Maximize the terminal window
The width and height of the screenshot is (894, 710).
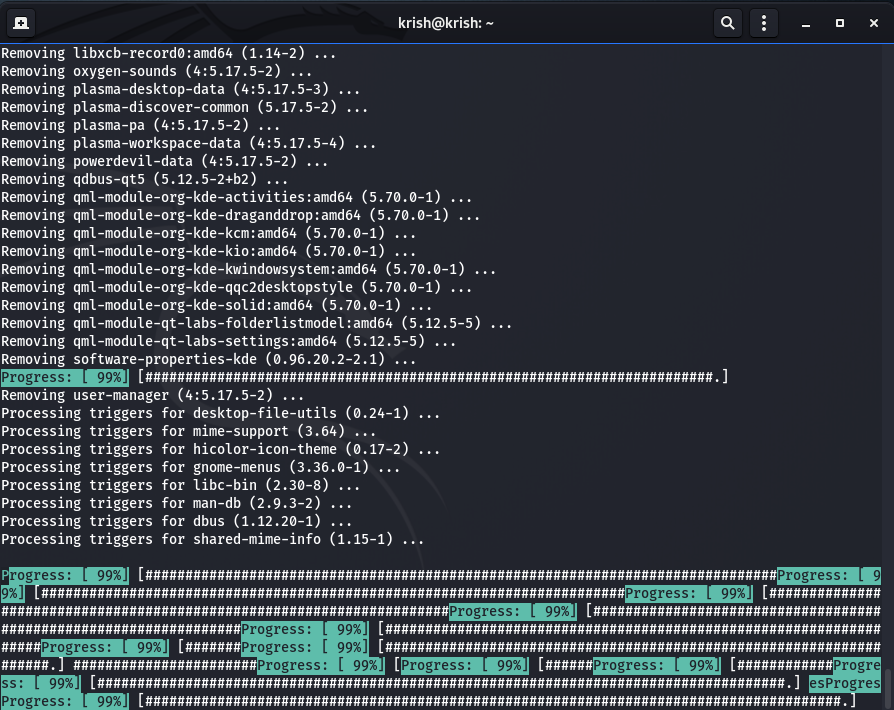click(x=840, y=22)
